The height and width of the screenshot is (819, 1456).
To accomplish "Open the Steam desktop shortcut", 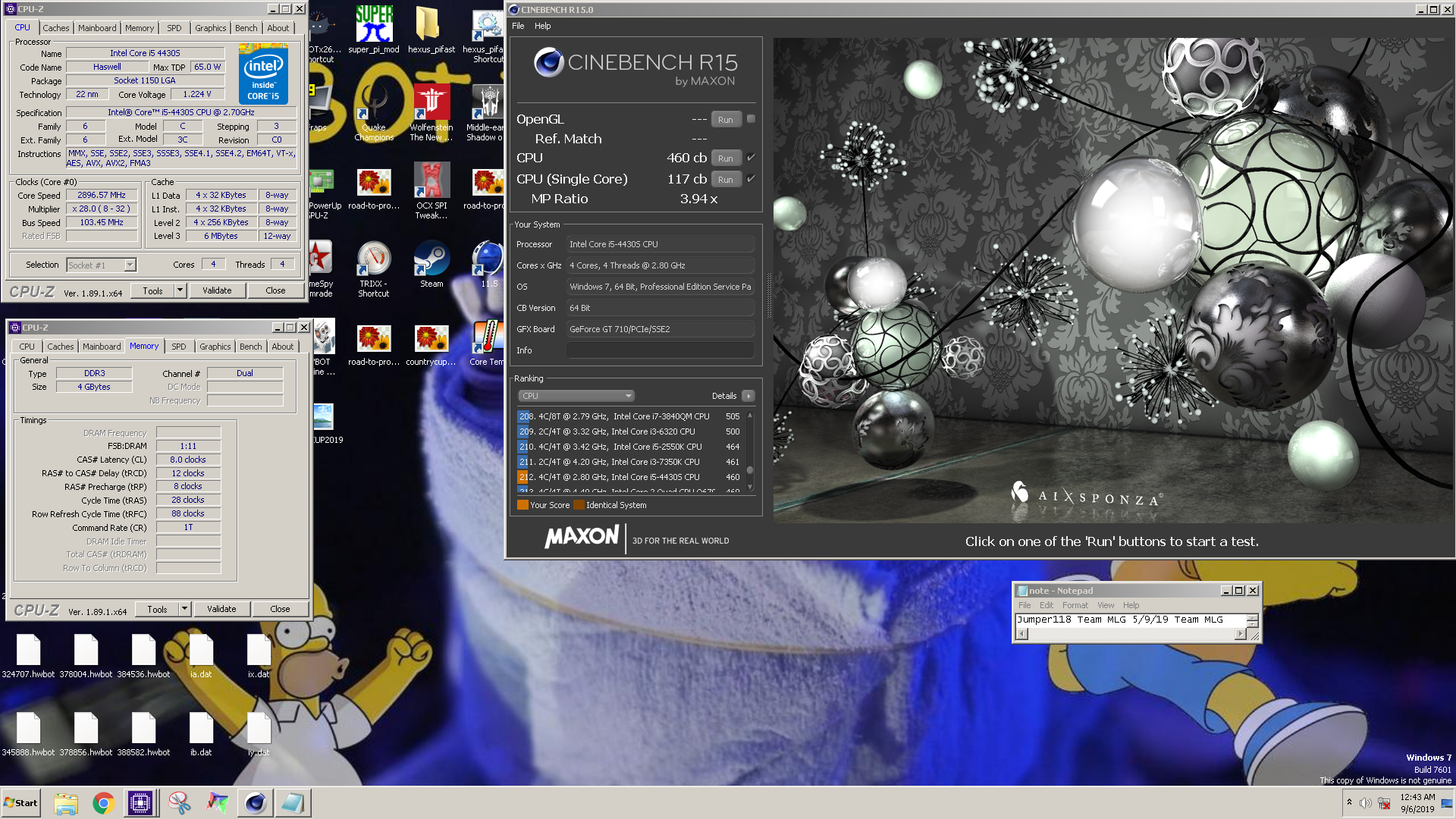I will [431, 265].
